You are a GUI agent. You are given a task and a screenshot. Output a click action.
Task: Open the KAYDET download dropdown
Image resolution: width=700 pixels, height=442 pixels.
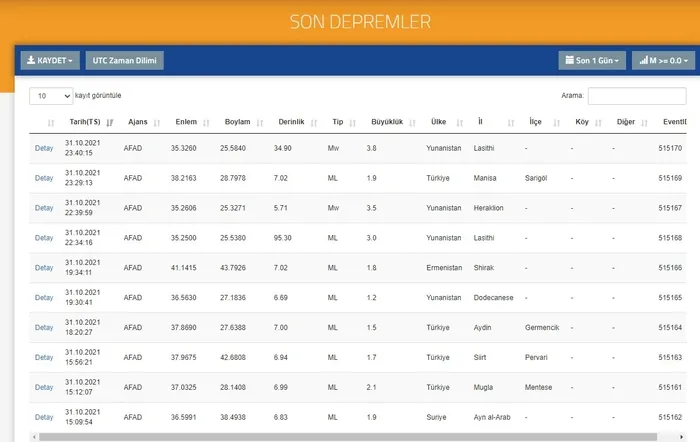pos(50,61)
